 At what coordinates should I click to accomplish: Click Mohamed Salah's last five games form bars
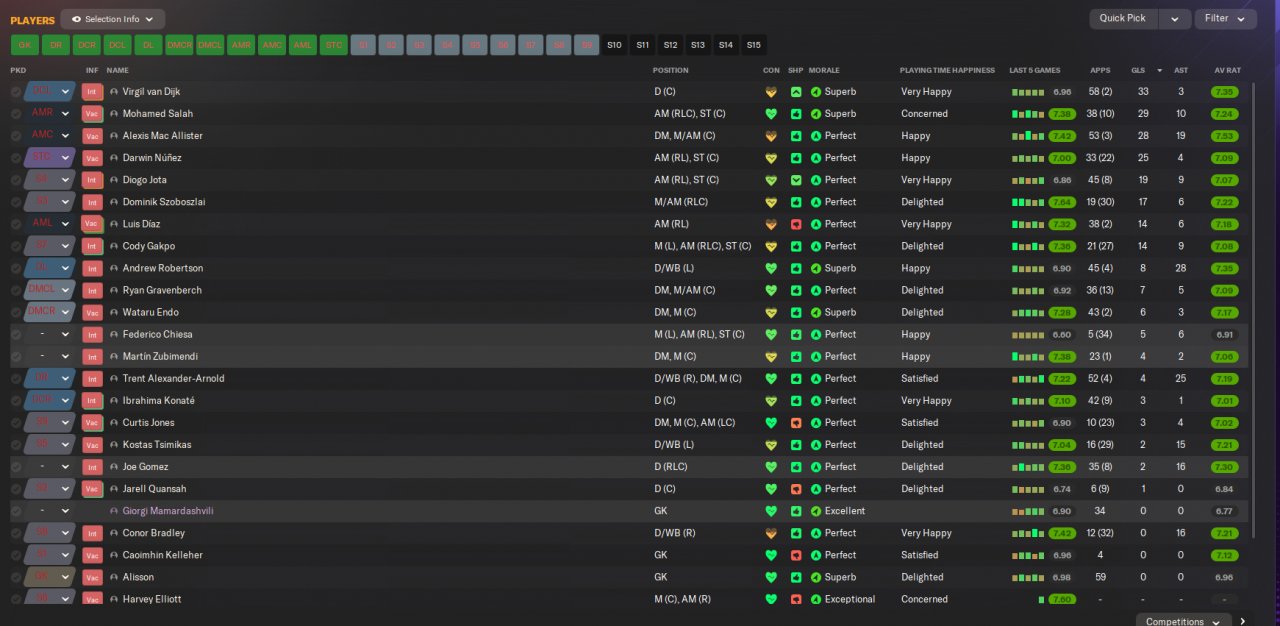(x=1029, y=114)
